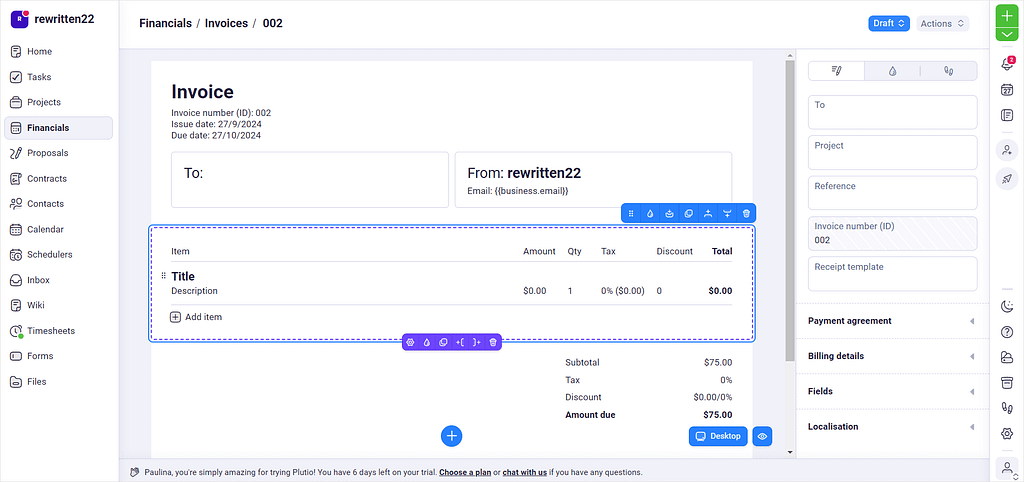Open the settings gear in the purple toolbar
The height and width of the screenshot is (482, 1024).
tap(410, 342)
